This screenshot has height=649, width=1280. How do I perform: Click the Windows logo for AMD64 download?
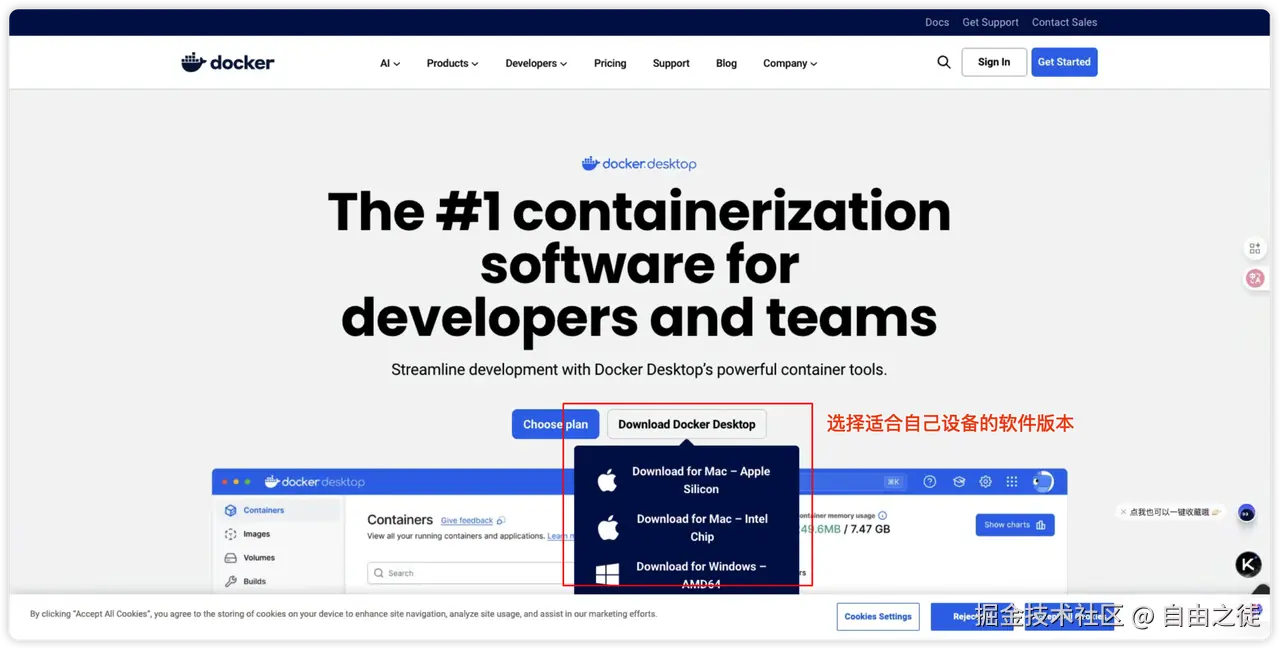(x=607, y=575)
